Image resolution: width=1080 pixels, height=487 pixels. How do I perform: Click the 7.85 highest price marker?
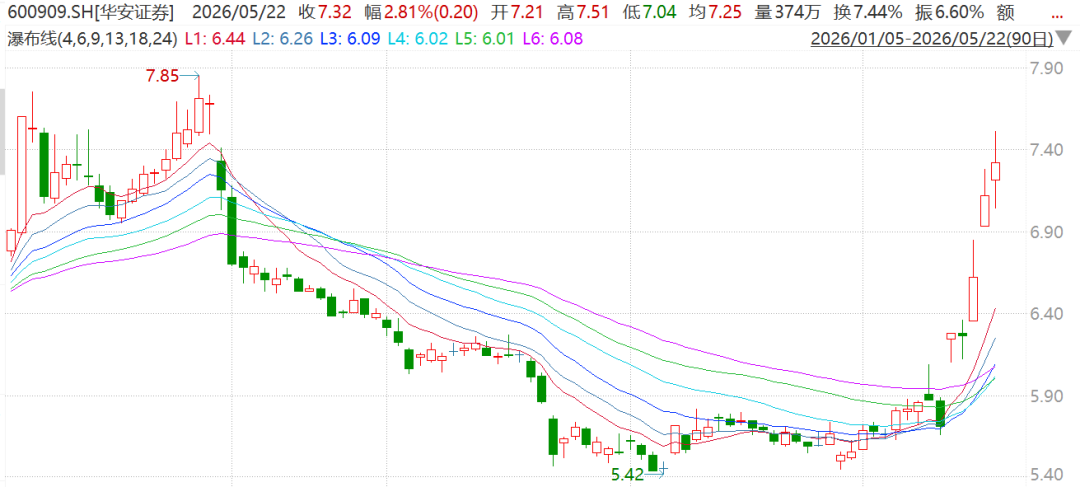(163, 76)
